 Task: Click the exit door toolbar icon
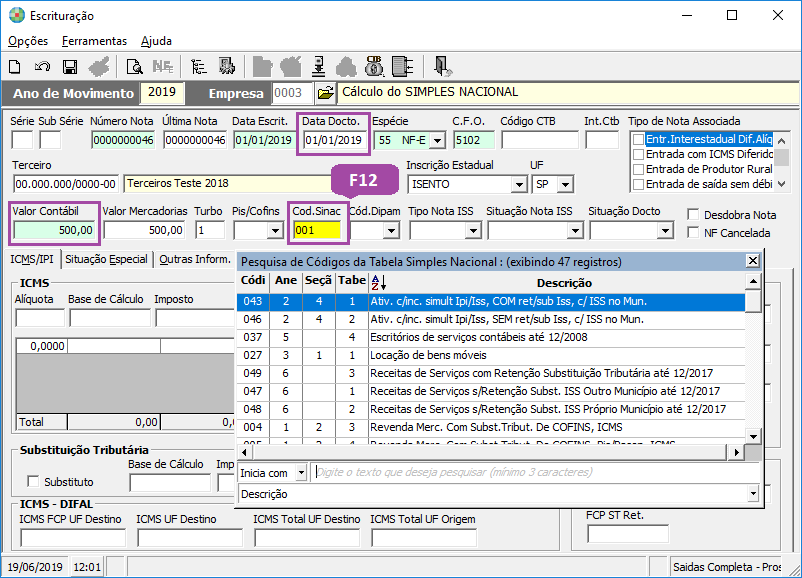442,66
